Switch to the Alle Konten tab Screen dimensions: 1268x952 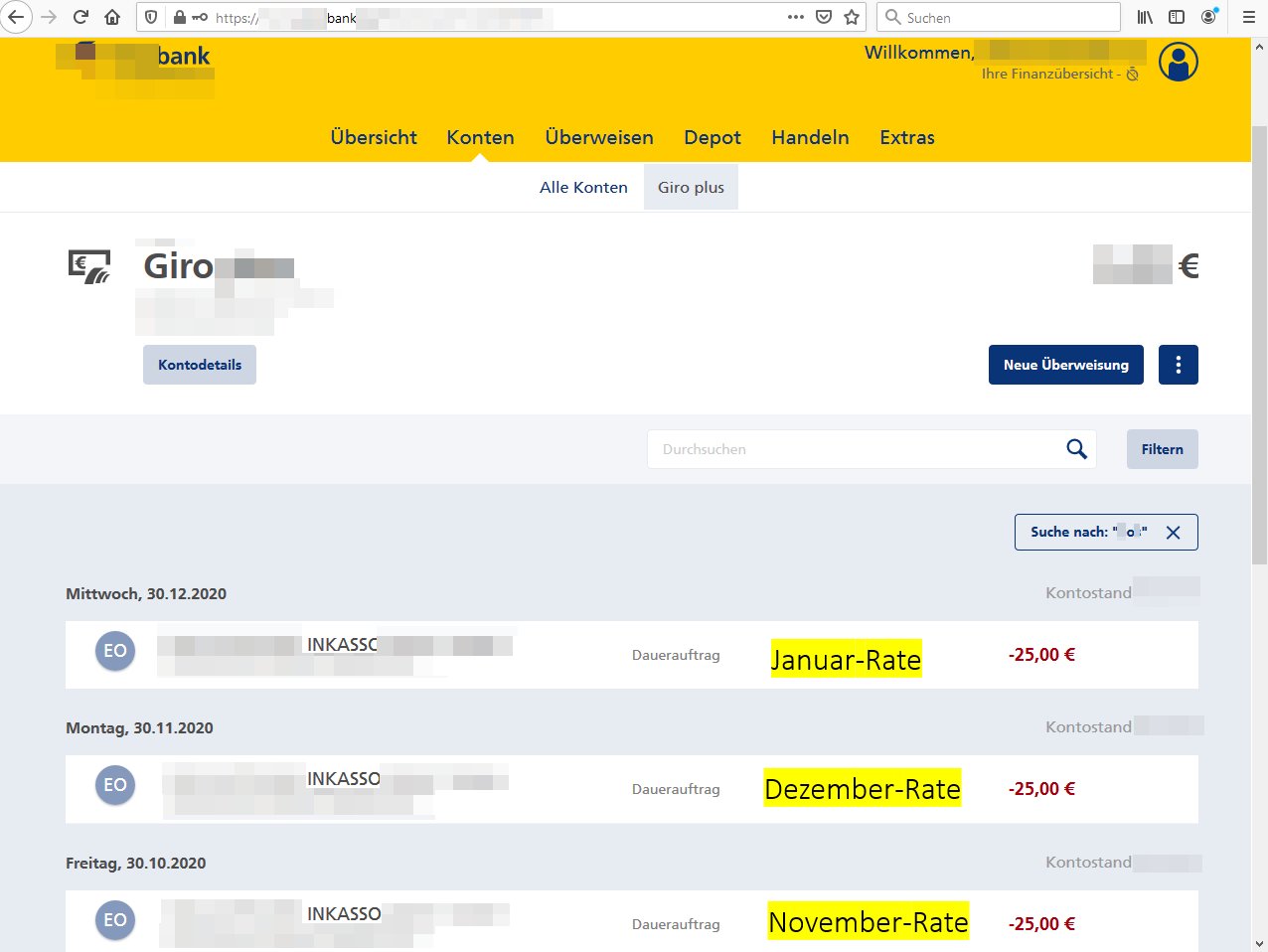coord(583,188)
